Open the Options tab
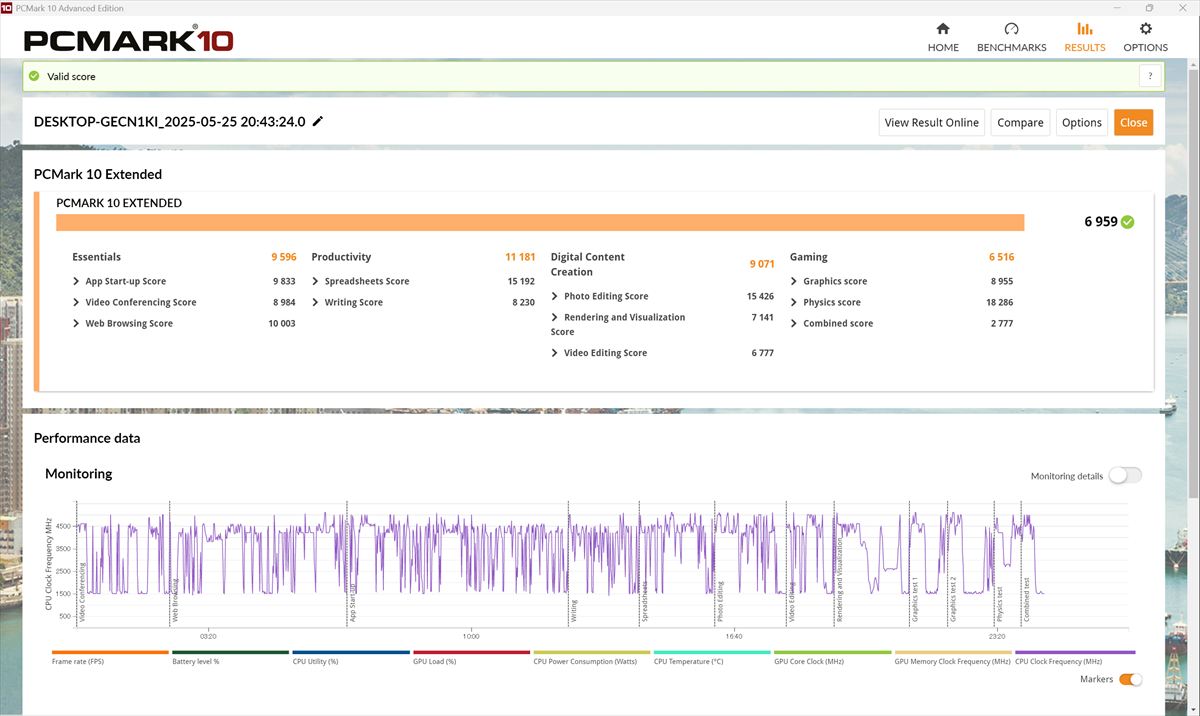Image resolution: width=1200 pixels, height=716 pixels. click(1145, 38)
